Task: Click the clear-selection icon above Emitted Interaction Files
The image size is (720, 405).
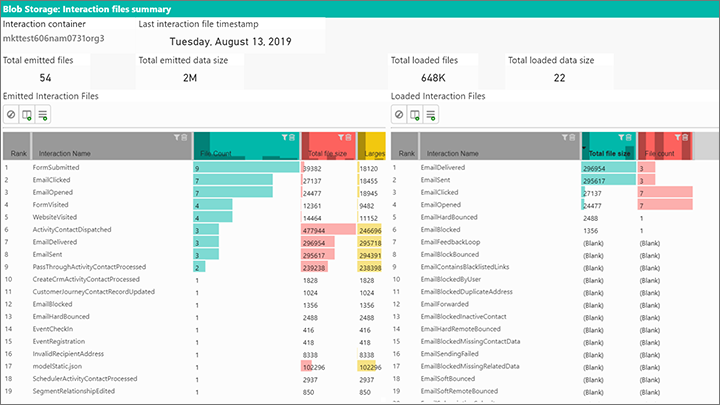Action: (11, 114)
